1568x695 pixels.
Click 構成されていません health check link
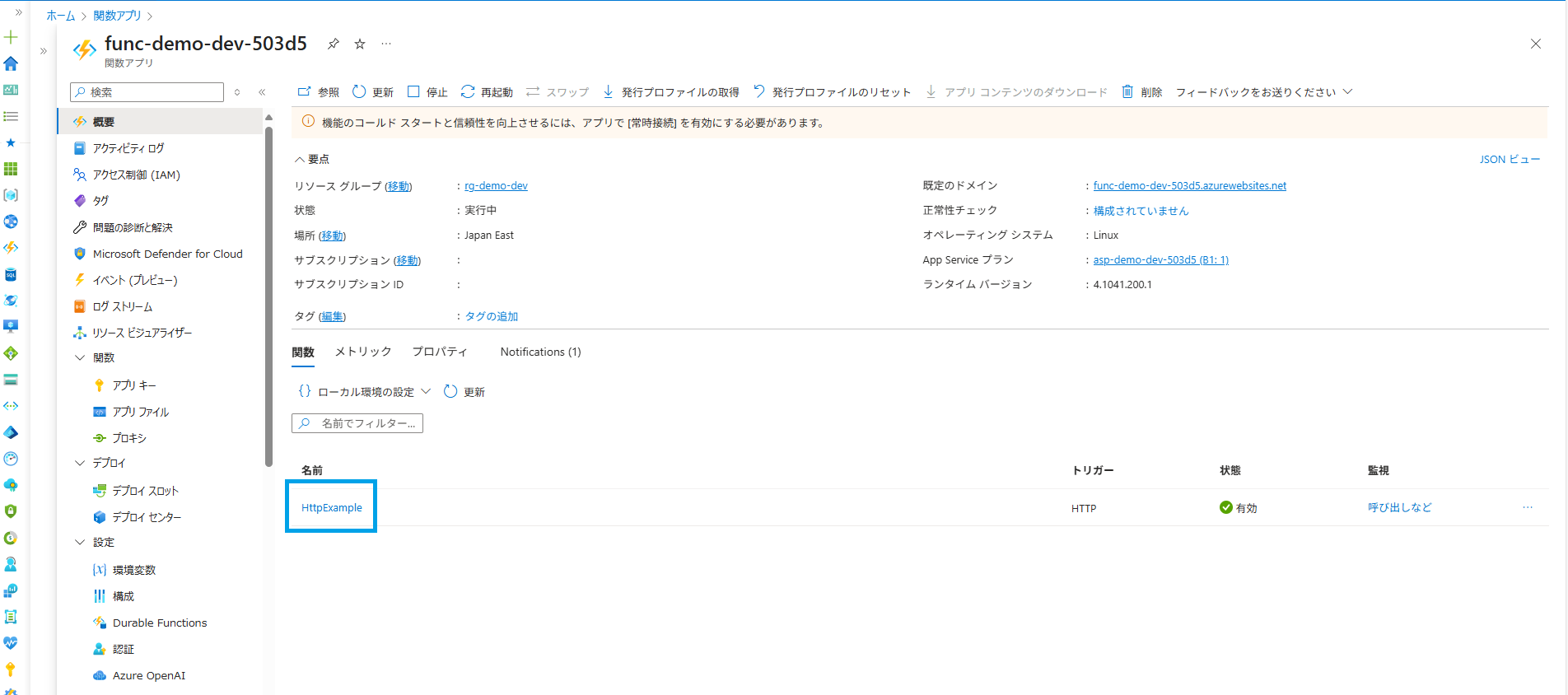[1141, 211]
